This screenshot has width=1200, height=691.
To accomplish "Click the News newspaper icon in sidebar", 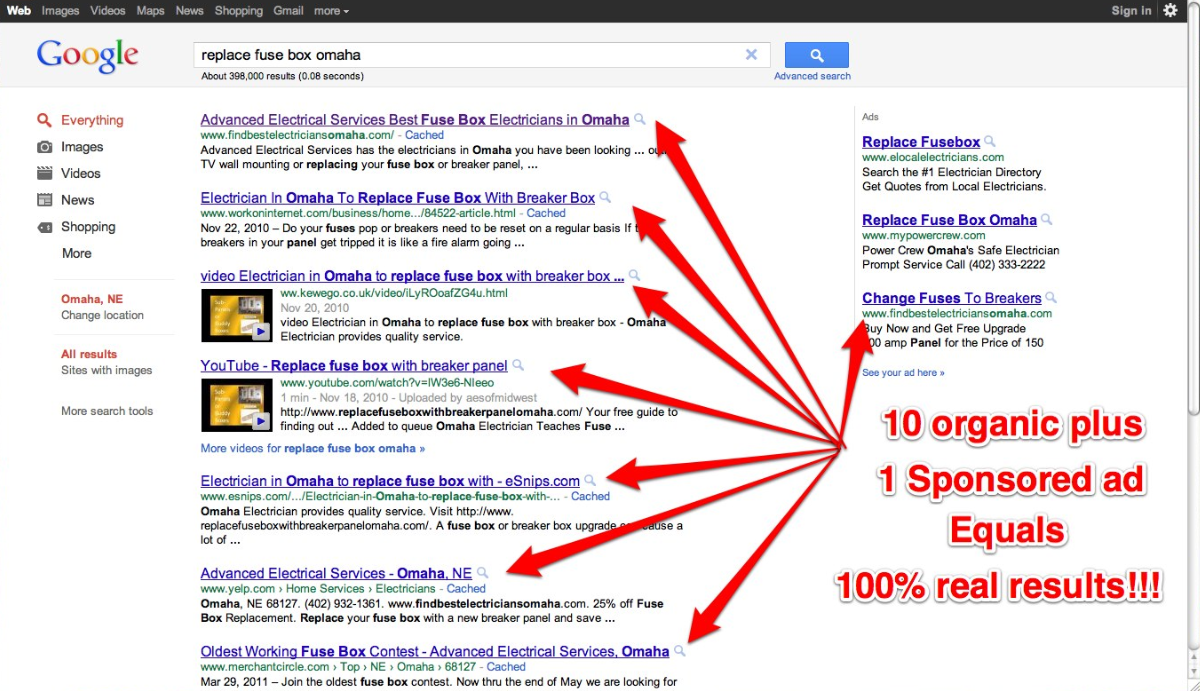I will pyautogui.click(x=44, y=200).
